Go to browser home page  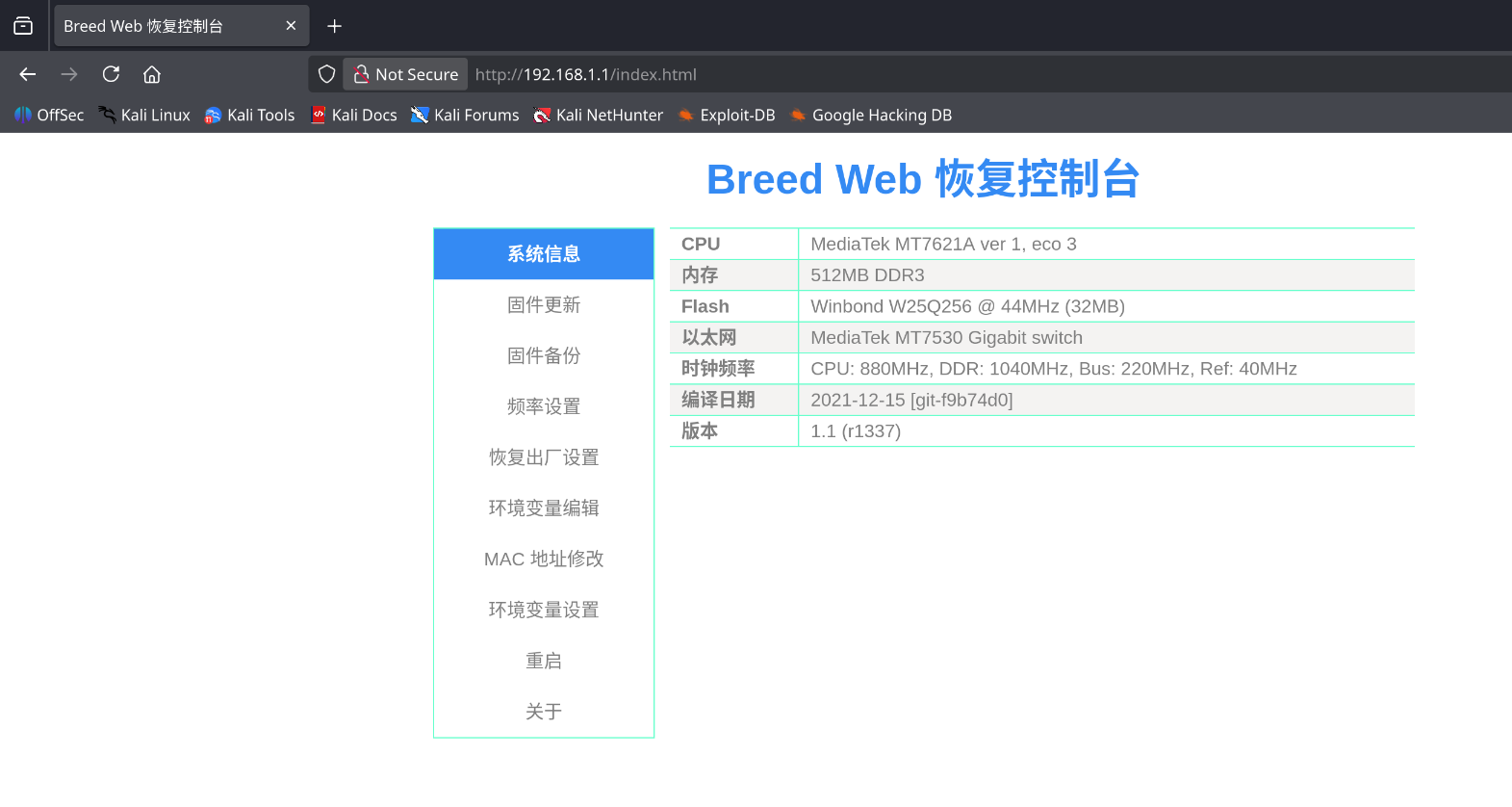point(152,74)
